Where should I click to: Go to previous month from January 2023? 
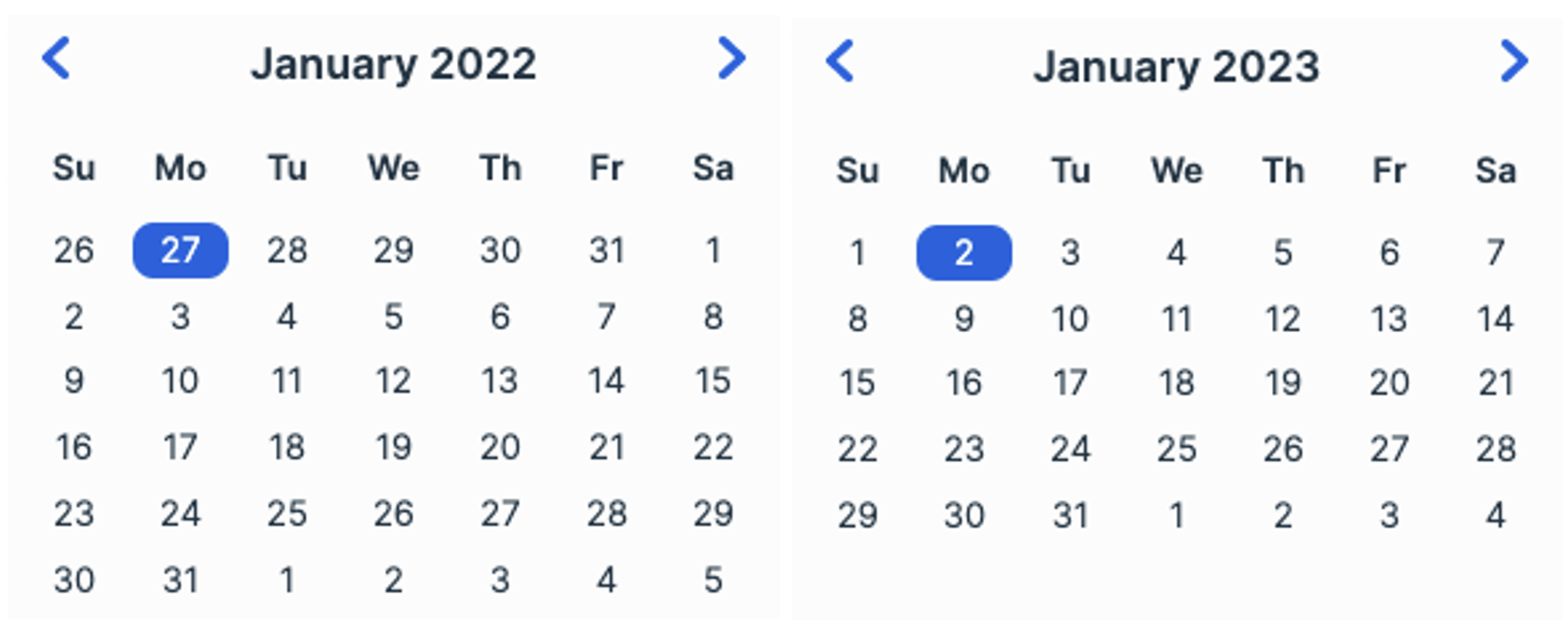(x=840, y=60)
